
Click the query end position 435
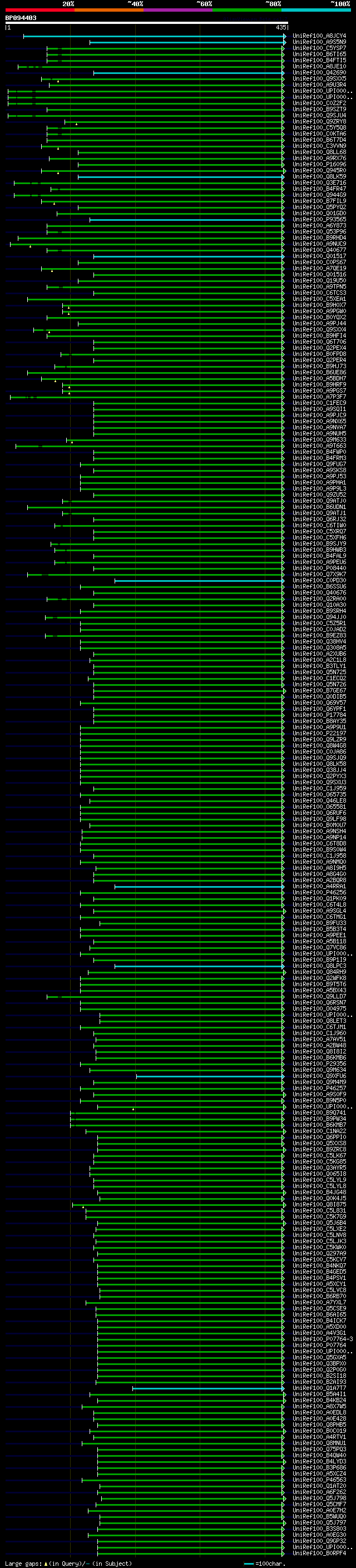pyautogui.click(x=280, y=27)
